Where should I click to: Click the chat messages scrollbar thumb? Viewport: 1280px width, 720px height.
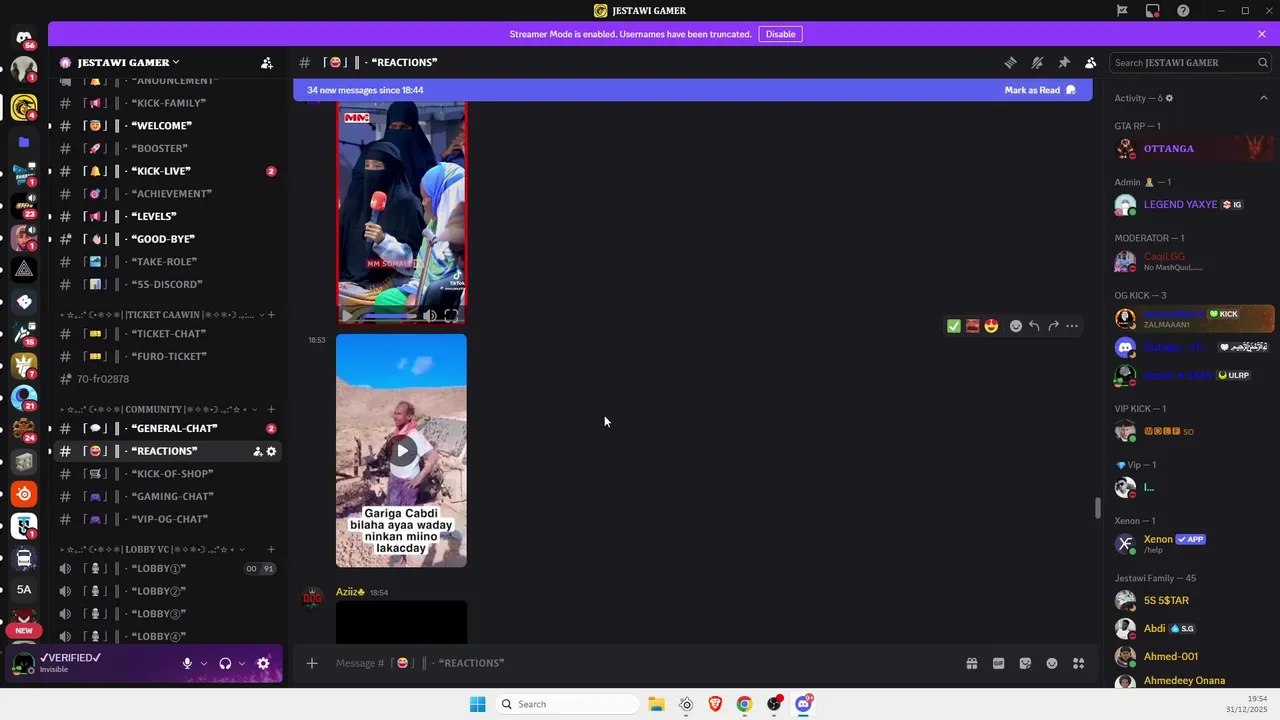(x=1097, y=507)
